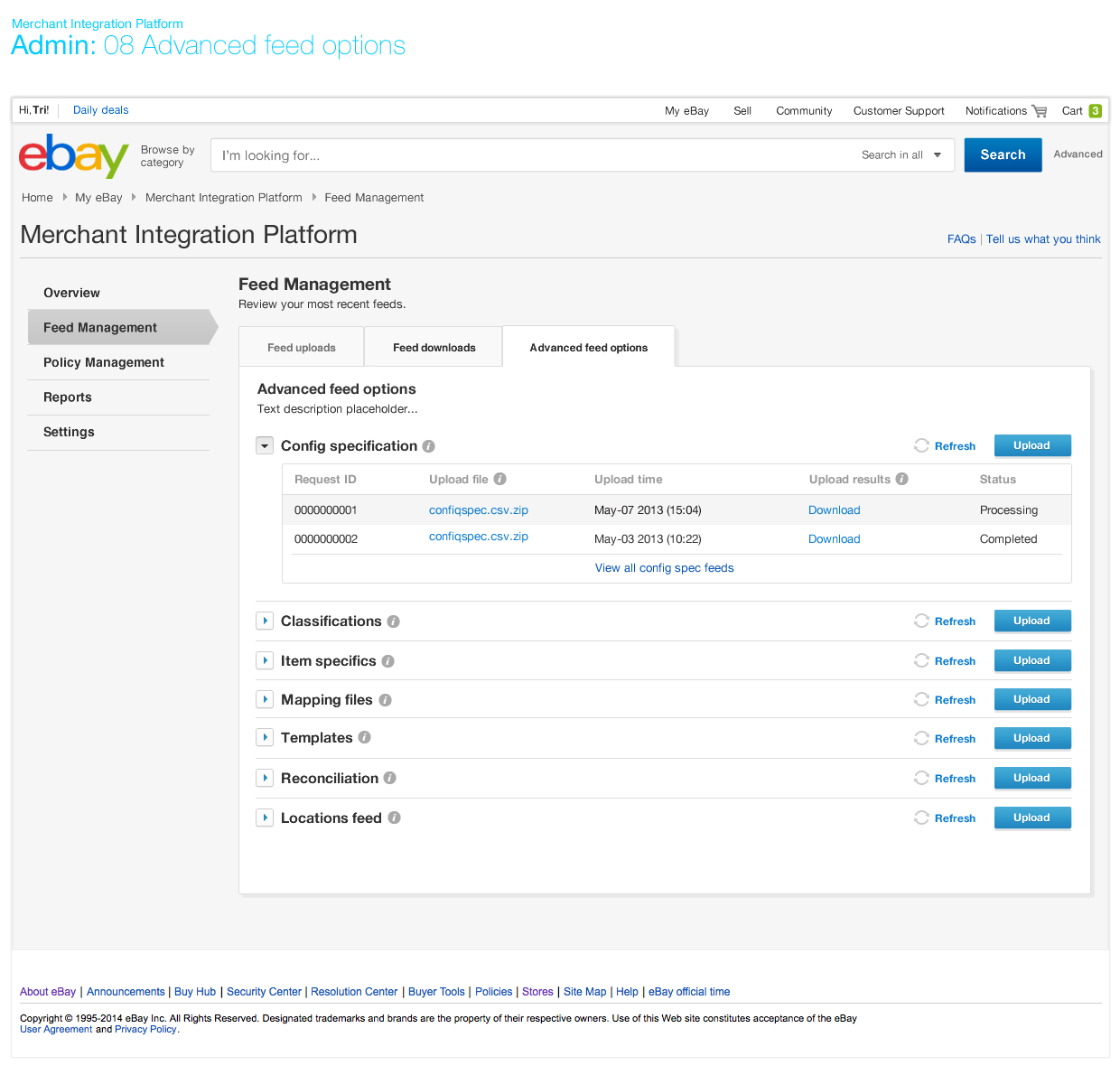This screenshot has width=1120, height=1084.
Task: Expand the Locations feed section
Action: 265,818
